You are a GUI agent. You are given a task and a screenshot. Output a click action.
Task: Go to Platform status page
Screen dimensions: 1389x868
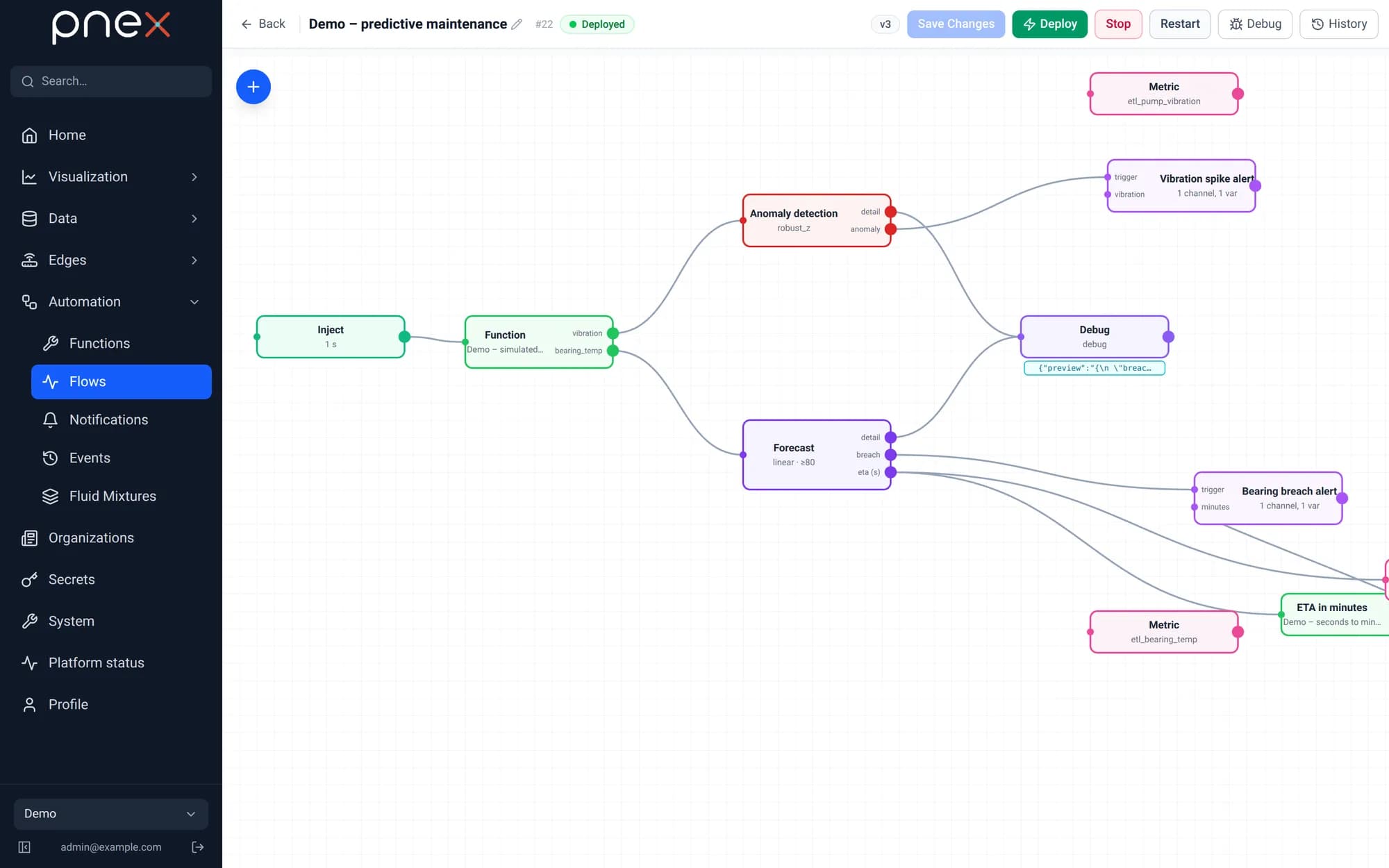click(x=111, y=662)
